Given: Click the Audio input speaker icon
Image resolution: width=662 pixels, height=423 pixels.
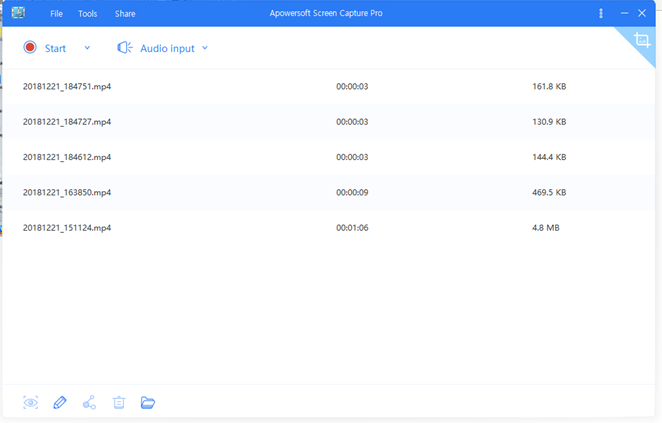Looking at the screenshot, I should pos(125,48).
